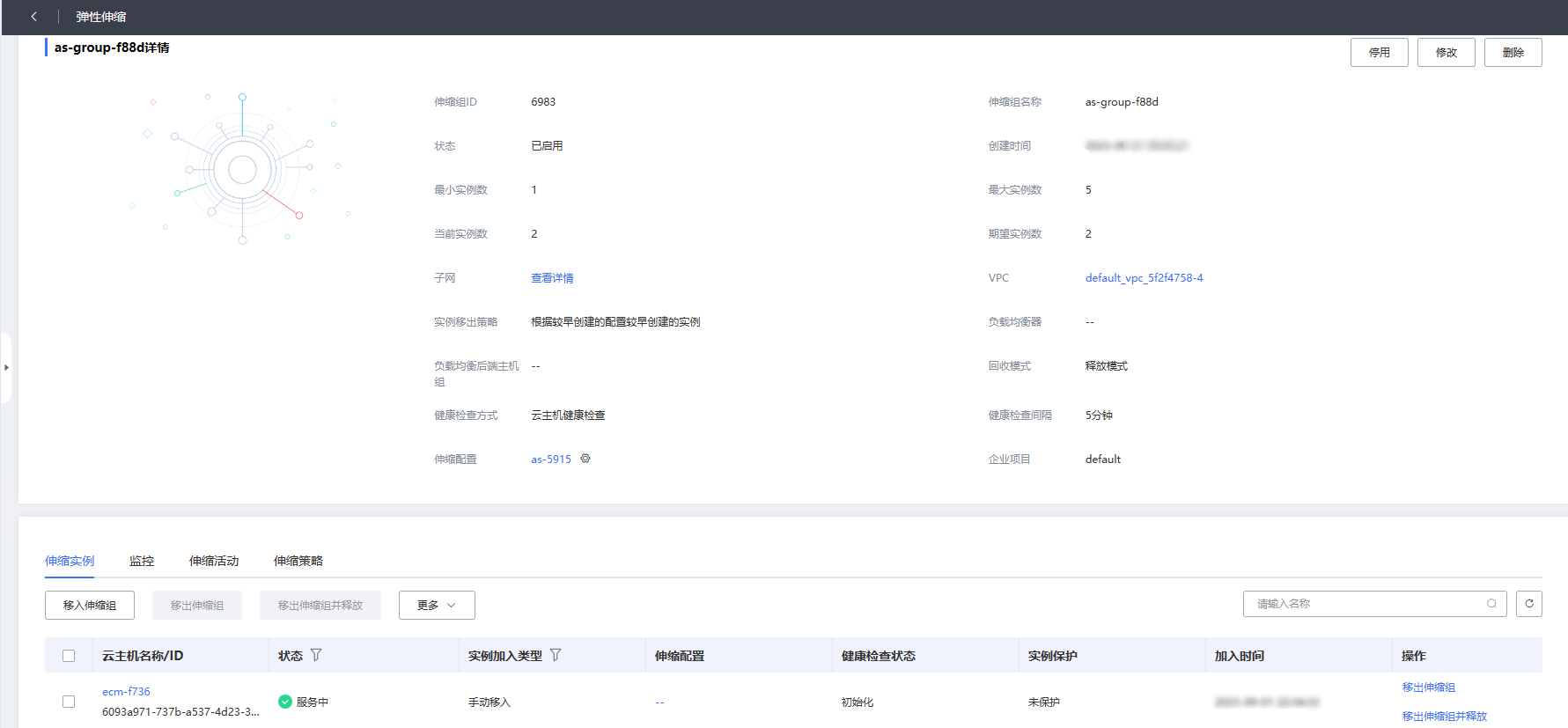Click the filter icon beside 实例加入类型 column
The image size is (1568, 728).
point(556,655)
